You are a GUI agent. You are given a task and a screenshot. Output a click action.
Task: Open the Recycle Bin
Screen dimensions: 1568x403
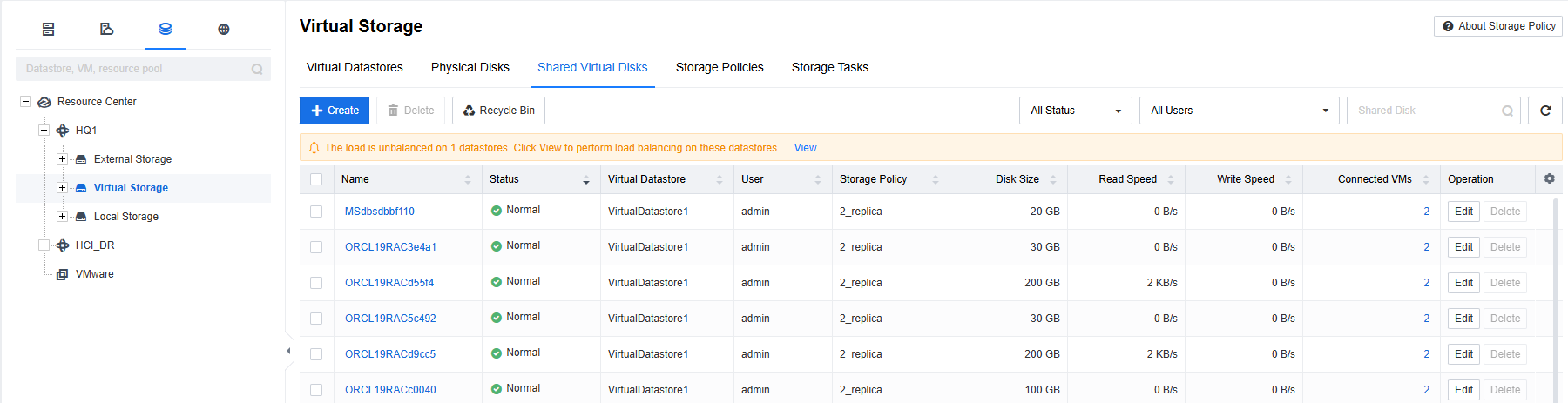click(499, 111)
